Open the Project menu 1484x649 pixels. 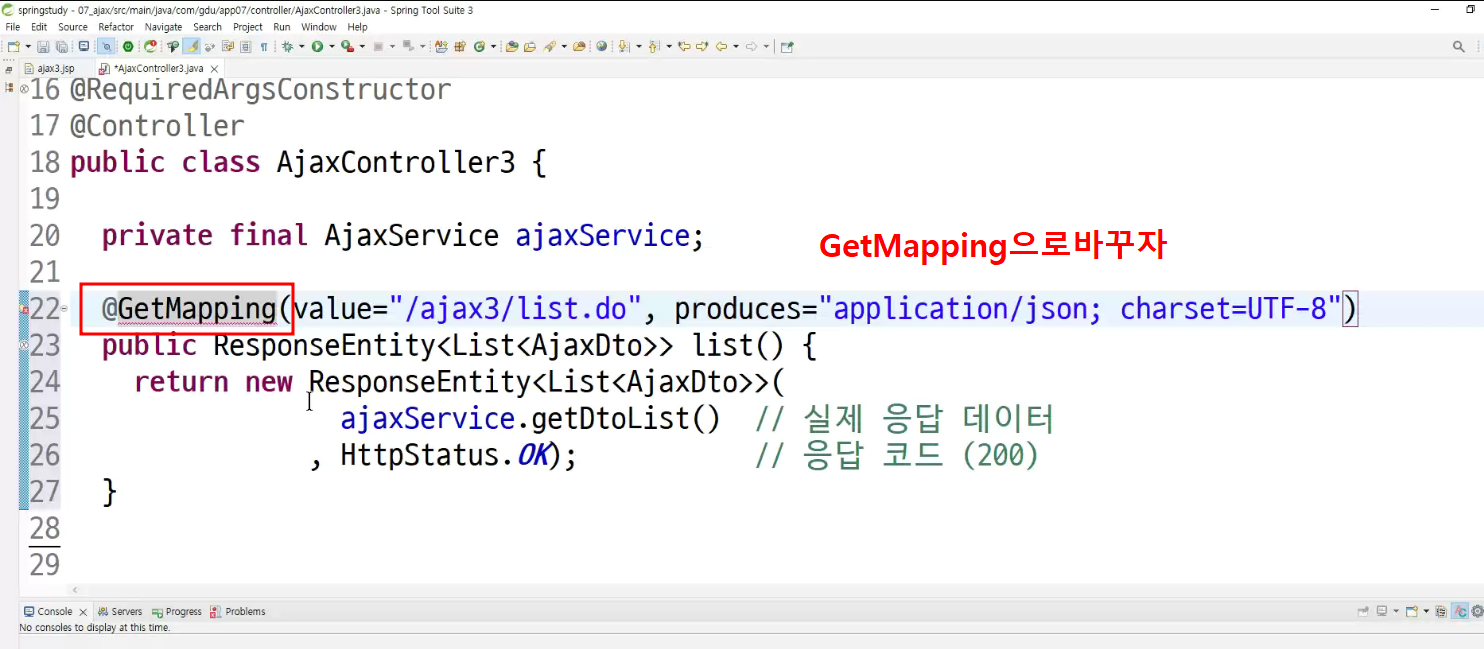click(x=248, y=27)
